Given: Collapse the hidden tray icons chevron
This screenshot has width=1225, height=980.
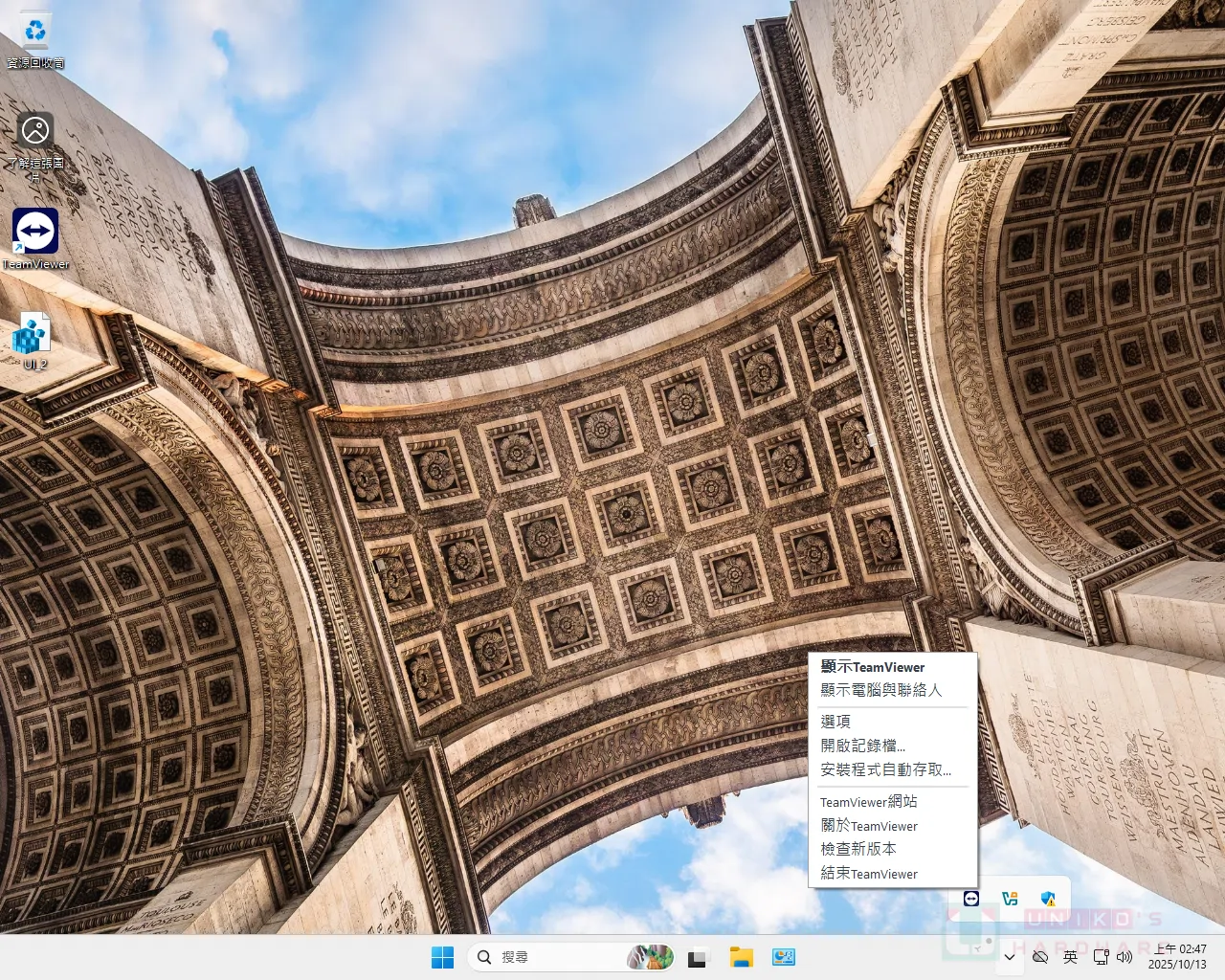Looking at the screenshot, I should (x=1010, y=957).
